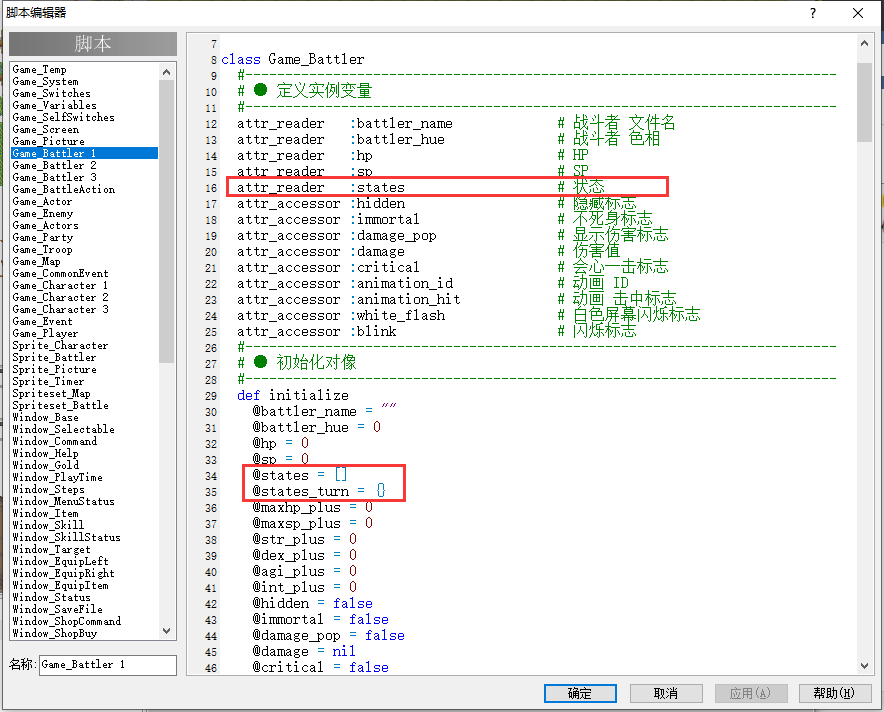The height and width of the screenshot is (712, 884).
Task: Click the 取消 button
Action: 666,693
